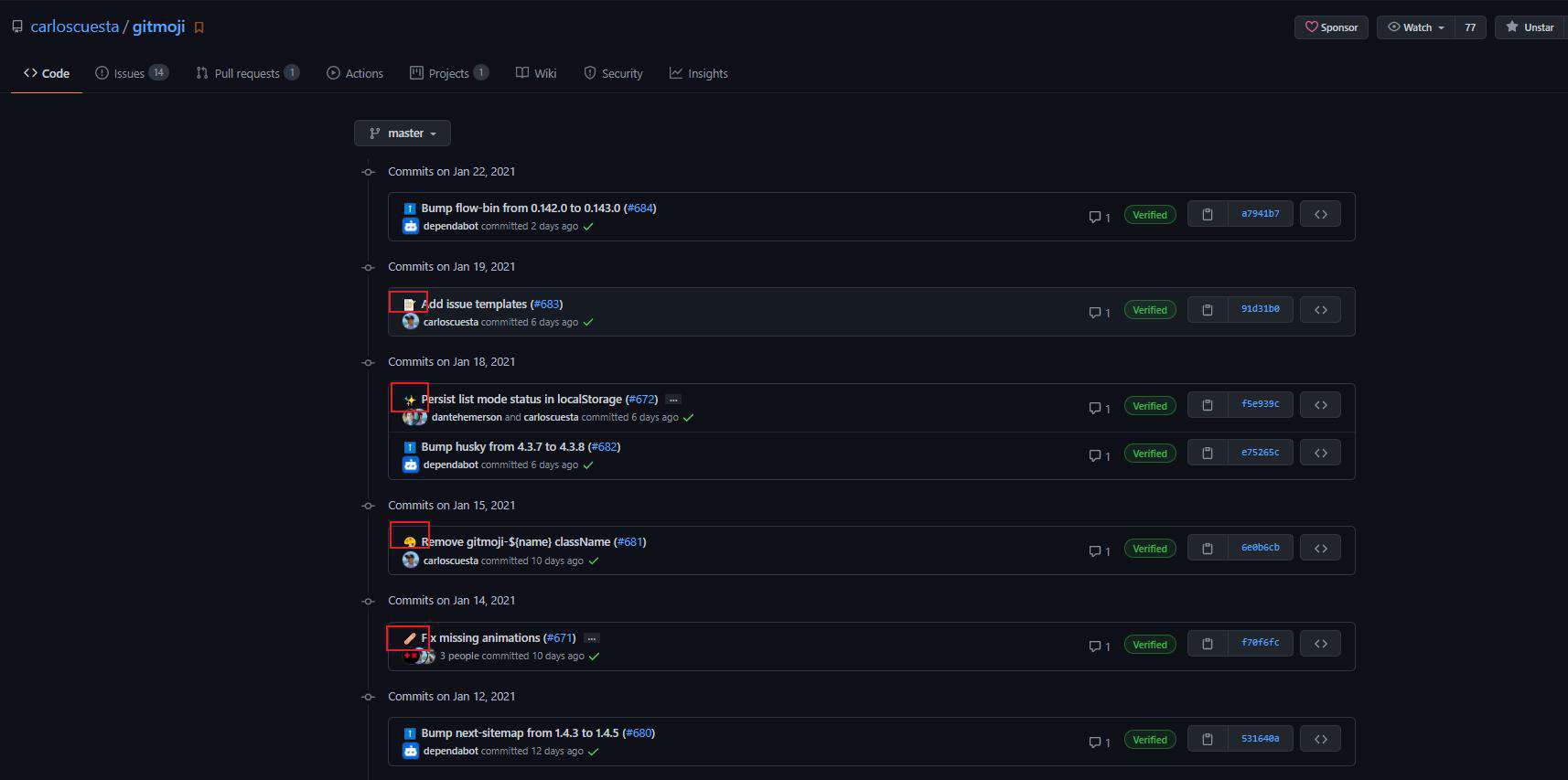
Task: Open comments on Fix missing animations commit
Action: click(1099, 646)
